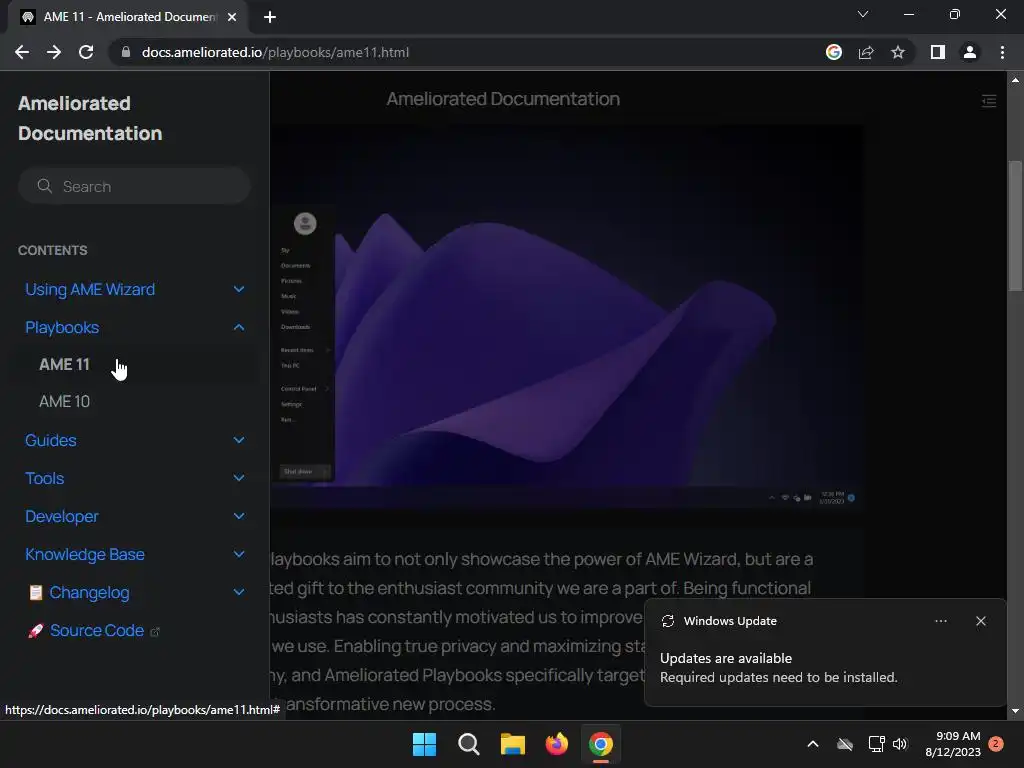
Task: Open File Explorer from taskbar
Action: pyautogui.click(x=513, y=744)
